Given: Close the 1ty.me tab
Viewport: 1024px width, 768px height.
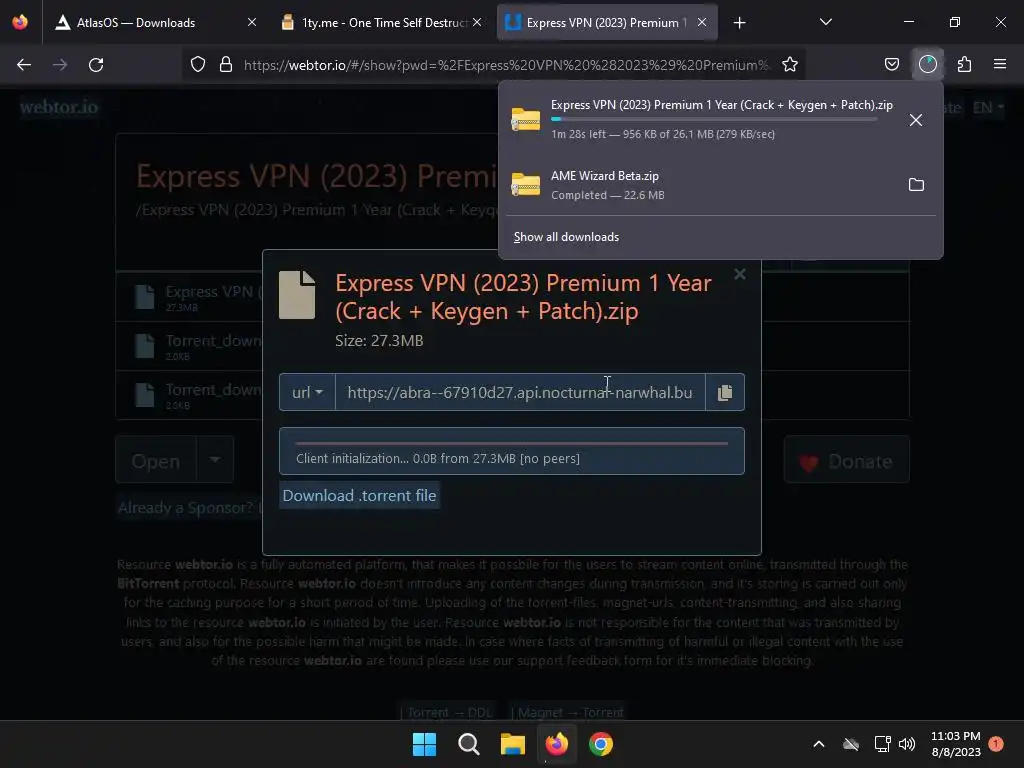Looking at the screenshot, I should 477,22.
